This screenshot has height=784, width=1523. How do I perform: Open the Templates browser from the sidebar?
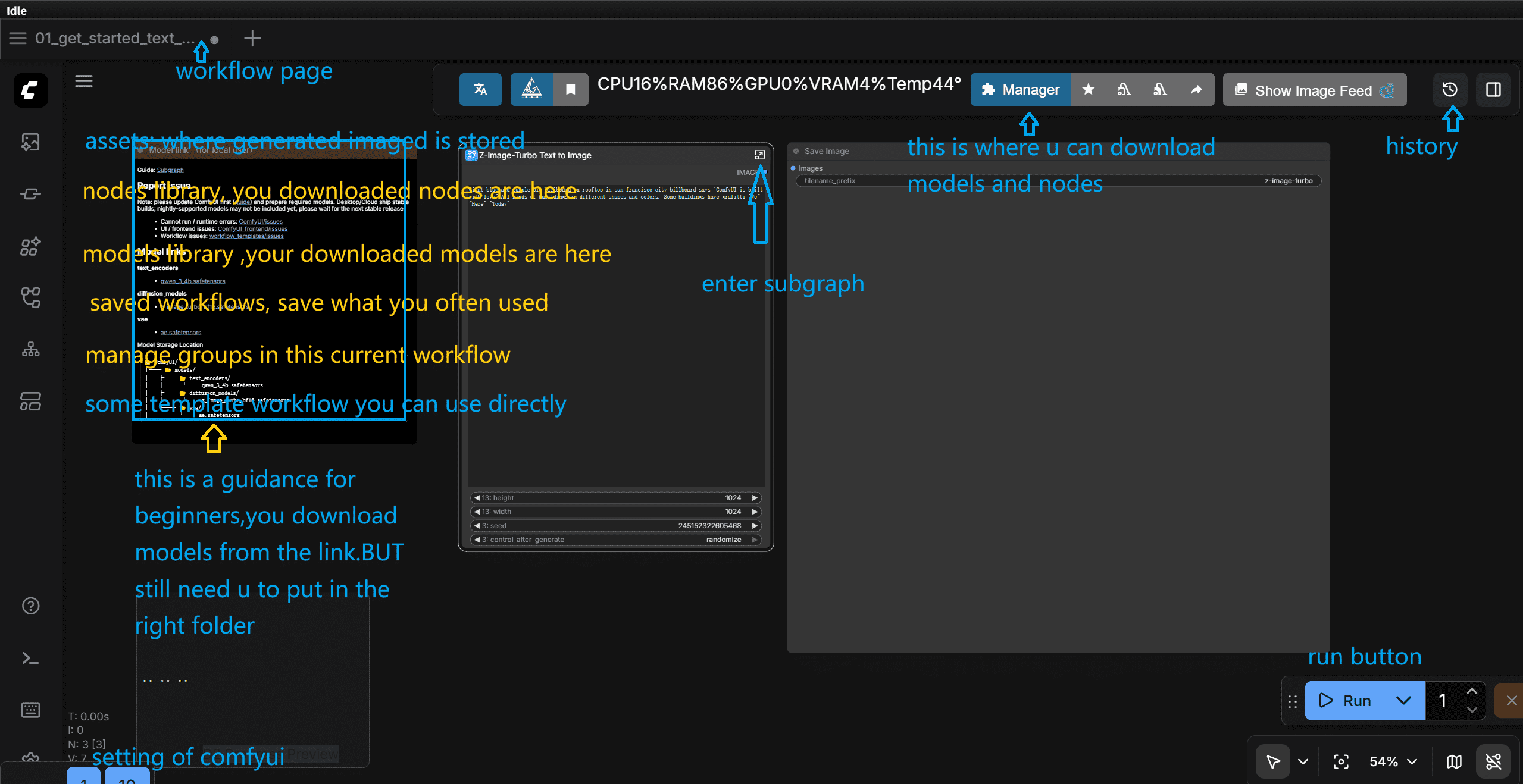(30, 402)
